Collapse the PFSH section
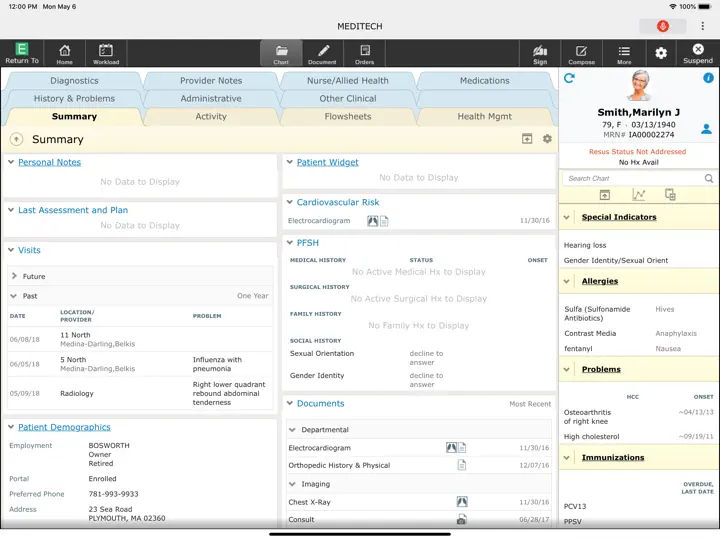The width and height of the screenshot is (720, 540). [290, 242]
